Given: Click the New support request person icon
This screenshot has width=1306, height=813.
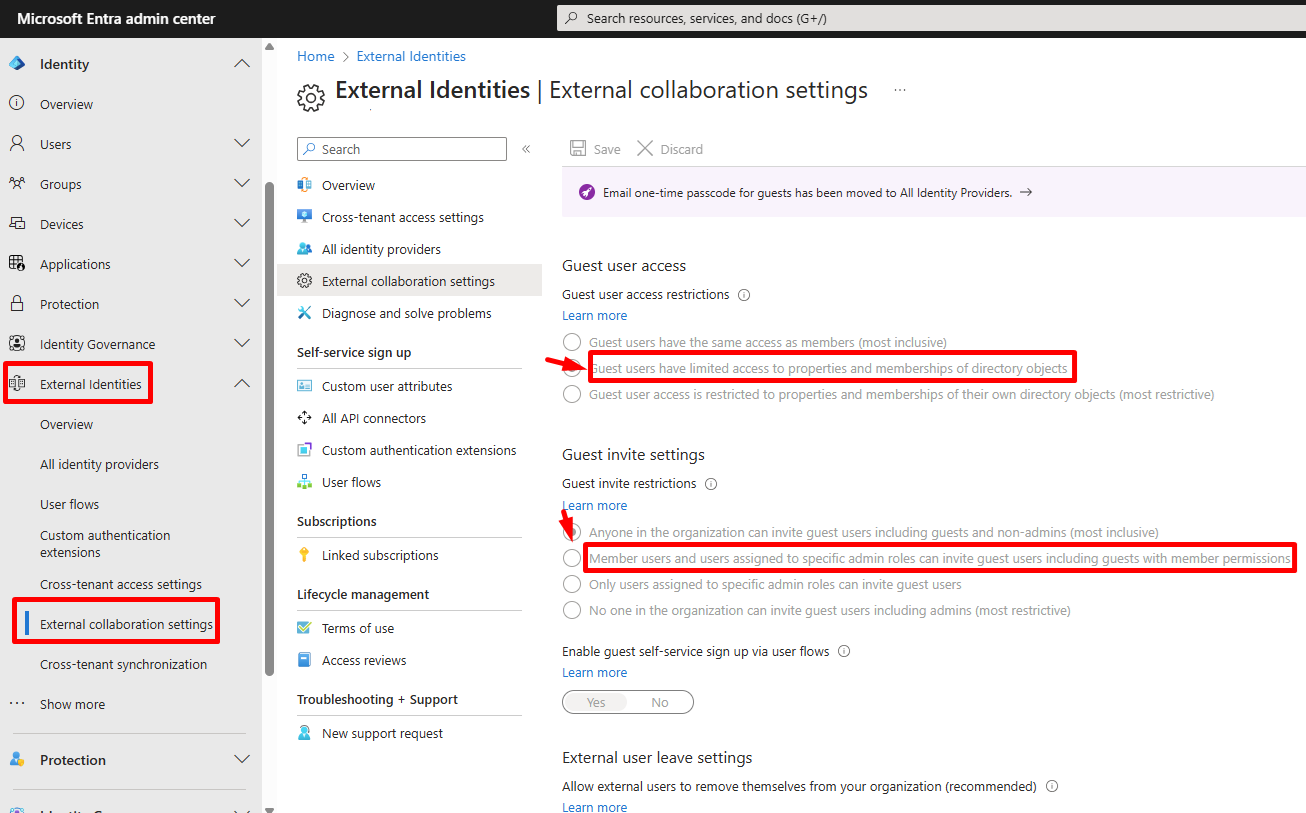Looking at the screenshot, I should pyautogui.click(x=305, y=733).
